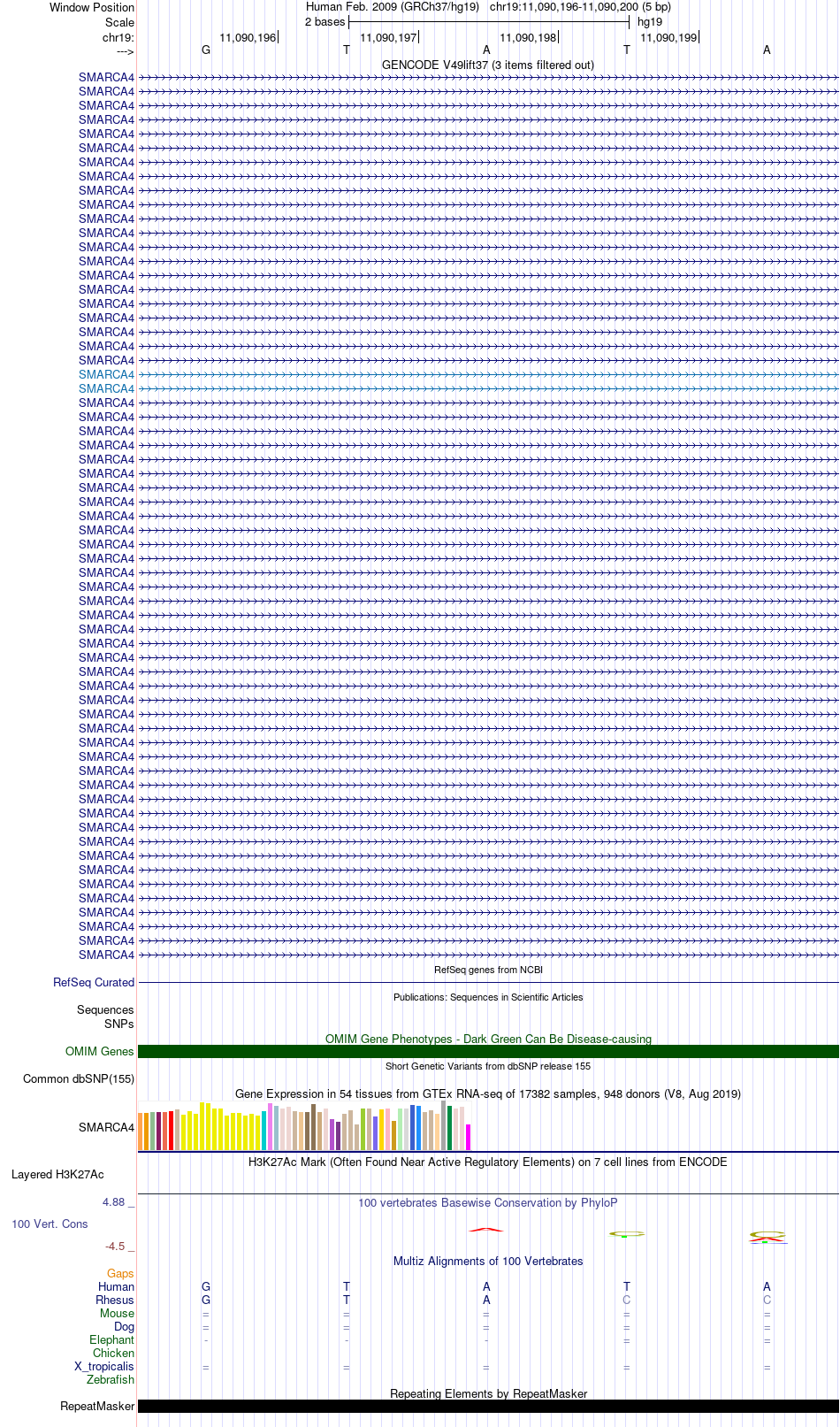
Task: Click the chr19:11,090,196-11,090,200 (5 bp) position text
Action: pos(580,7)
